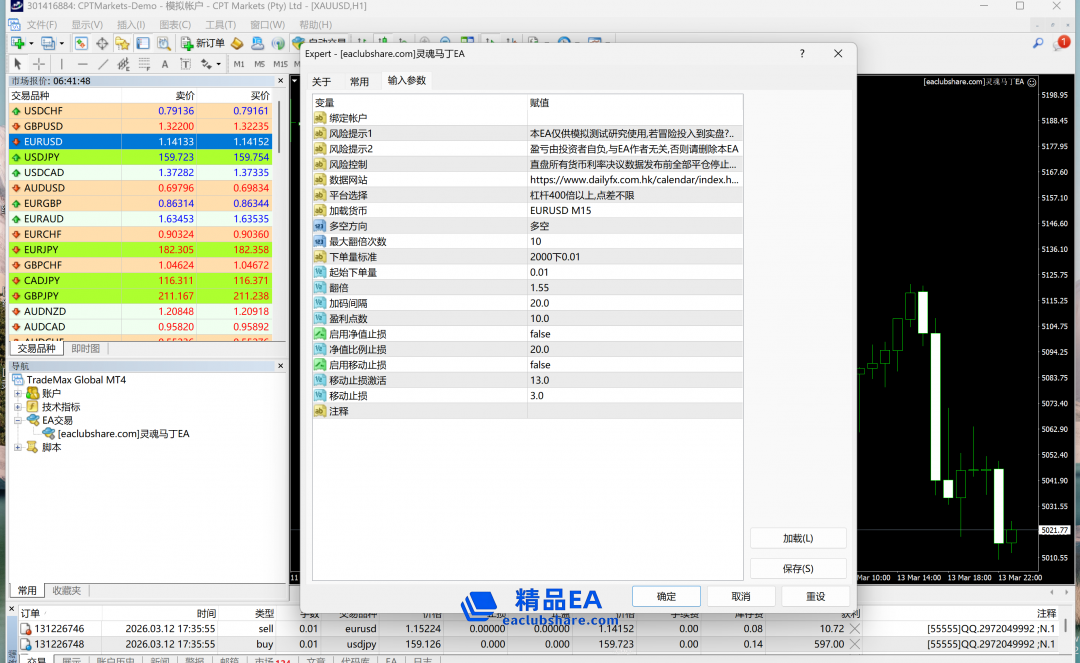The image size is (1080, 663).
Task: Expand the 脚本 (Scripts) tree node
Action: pyautogui.click(x=18, y=448)
